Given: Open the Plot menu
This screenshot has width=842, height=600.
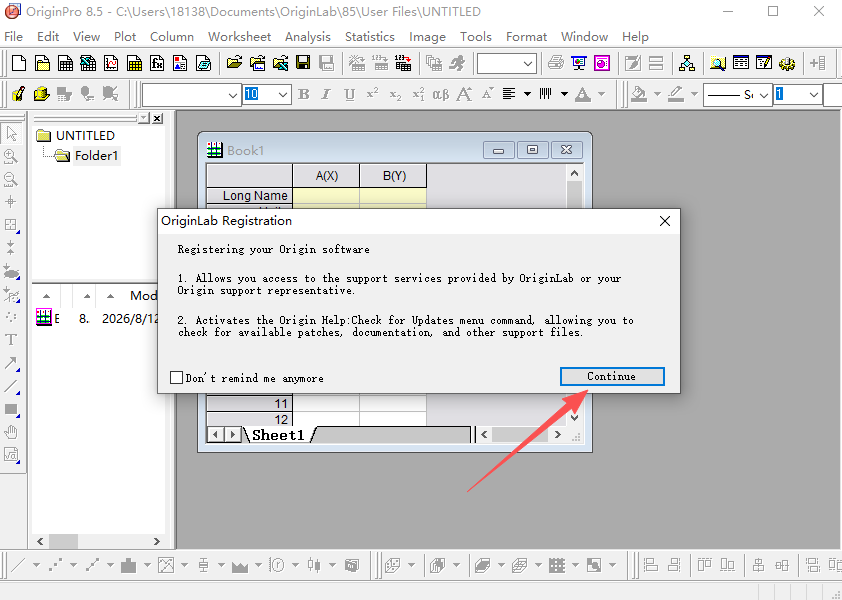Looking at the screenshot, I should [125, 37].
